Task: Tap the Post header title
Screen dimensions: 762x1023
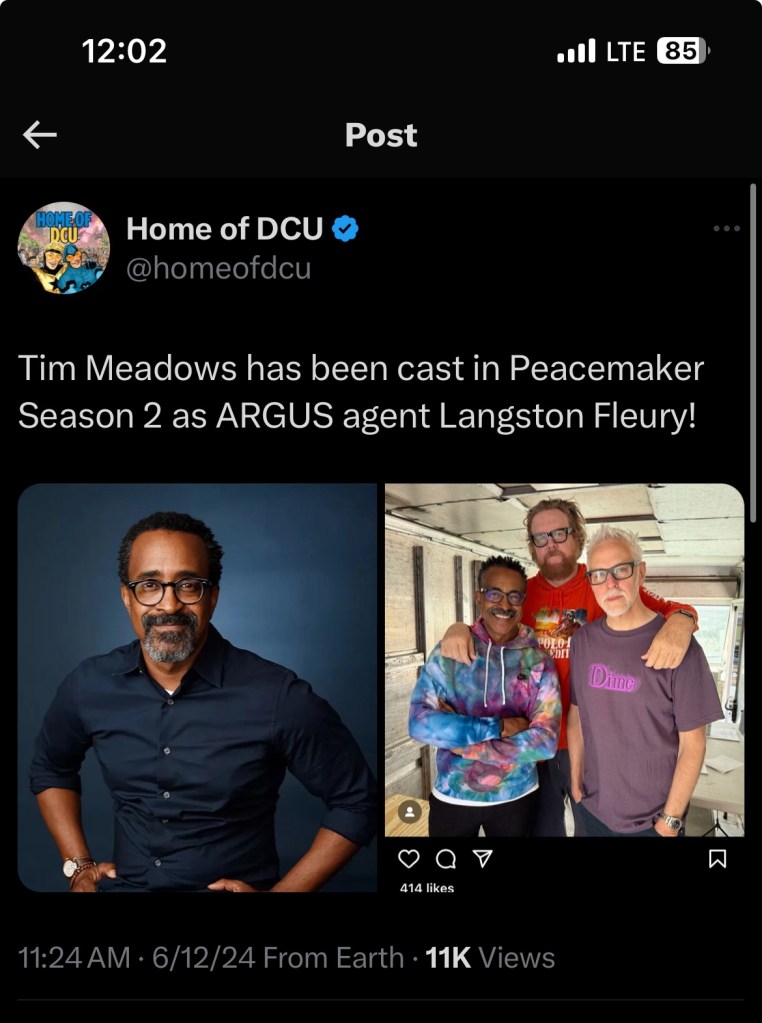Action: 381,135
